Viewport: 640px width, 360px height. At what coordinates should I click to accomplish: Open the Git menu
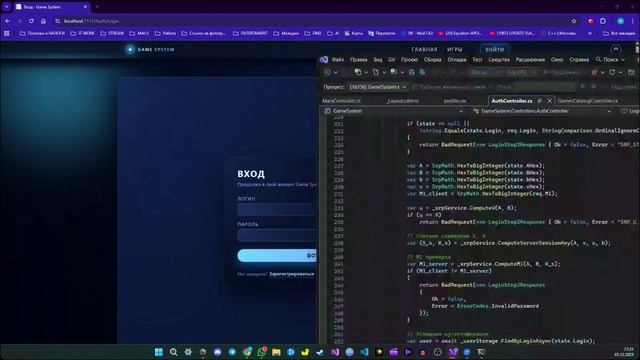click(392, 60)
